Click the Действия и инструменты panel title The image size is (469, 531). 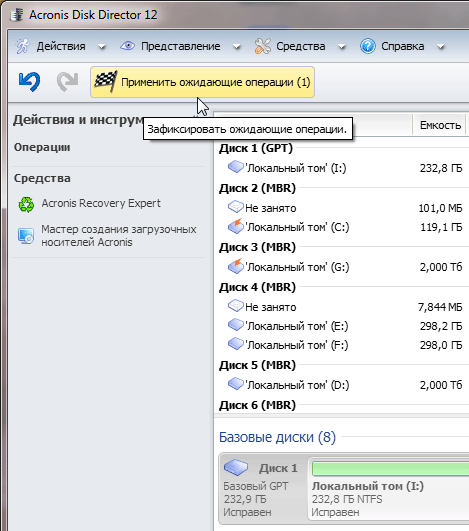click(x=79, y=120)
